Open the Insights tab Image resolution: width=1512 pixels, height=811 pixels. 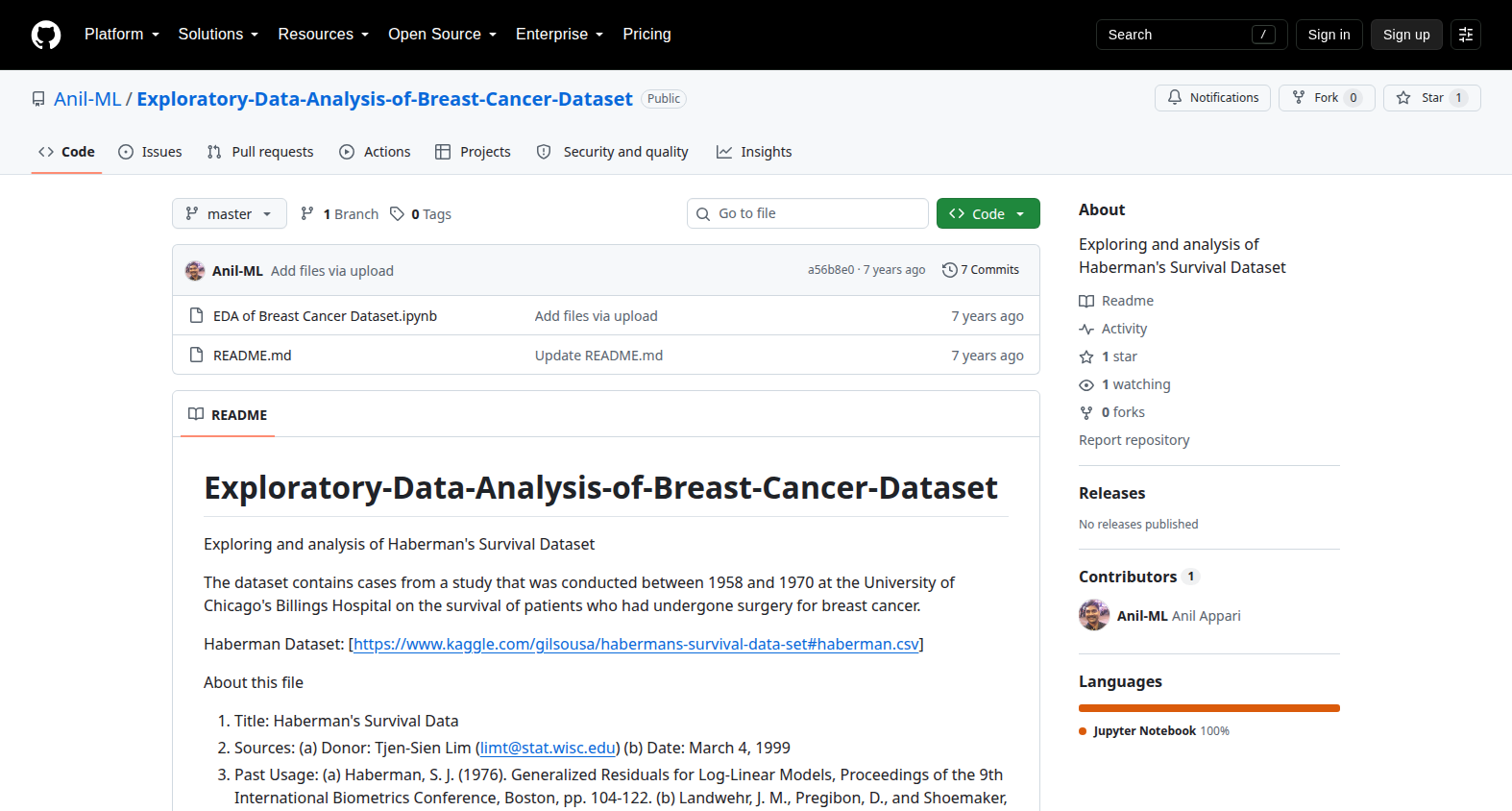click(x=754, y=152)
